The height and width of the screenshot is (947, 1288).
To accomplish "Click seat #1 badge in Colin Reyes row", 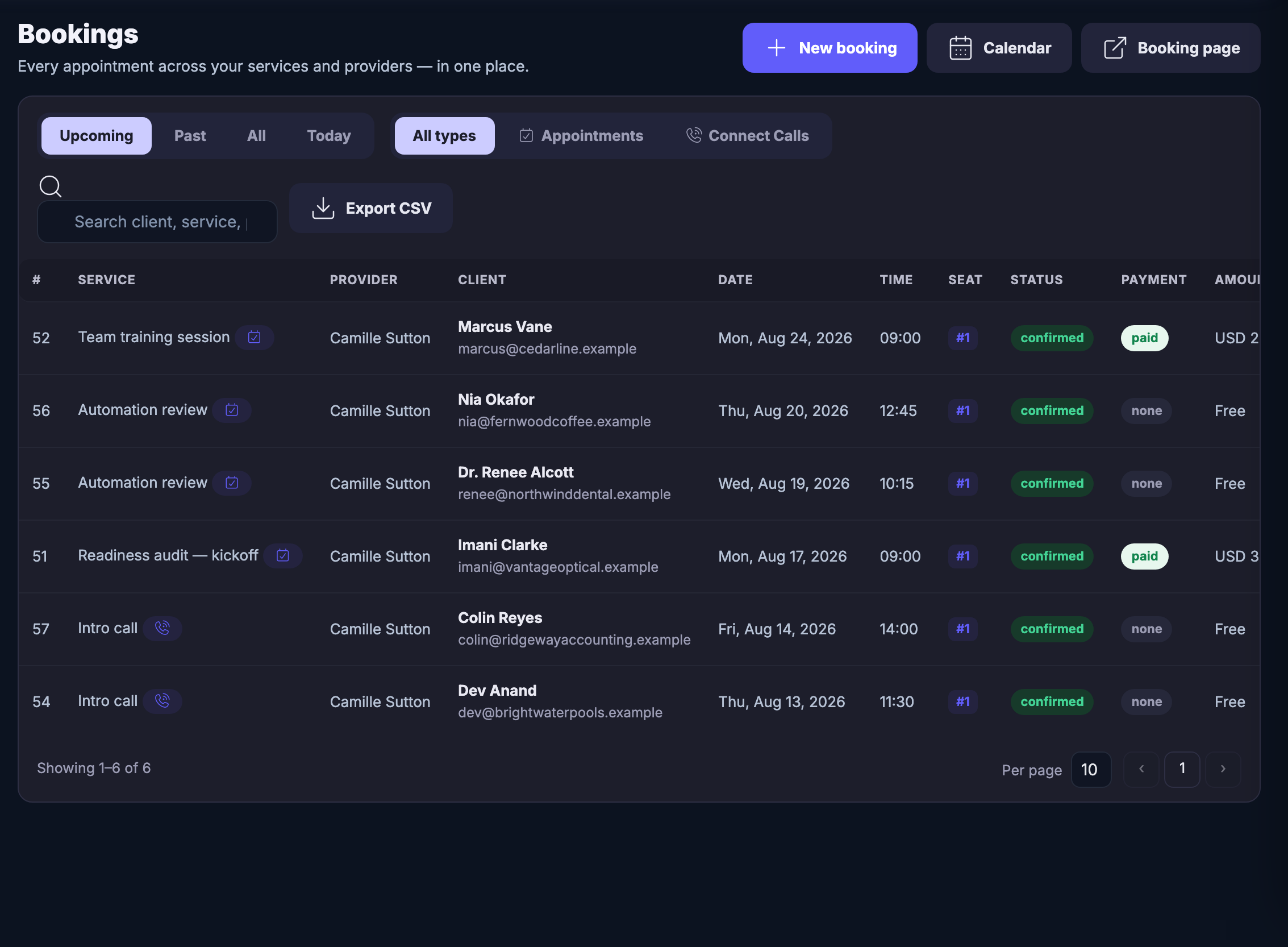I will tap(962, 629).
